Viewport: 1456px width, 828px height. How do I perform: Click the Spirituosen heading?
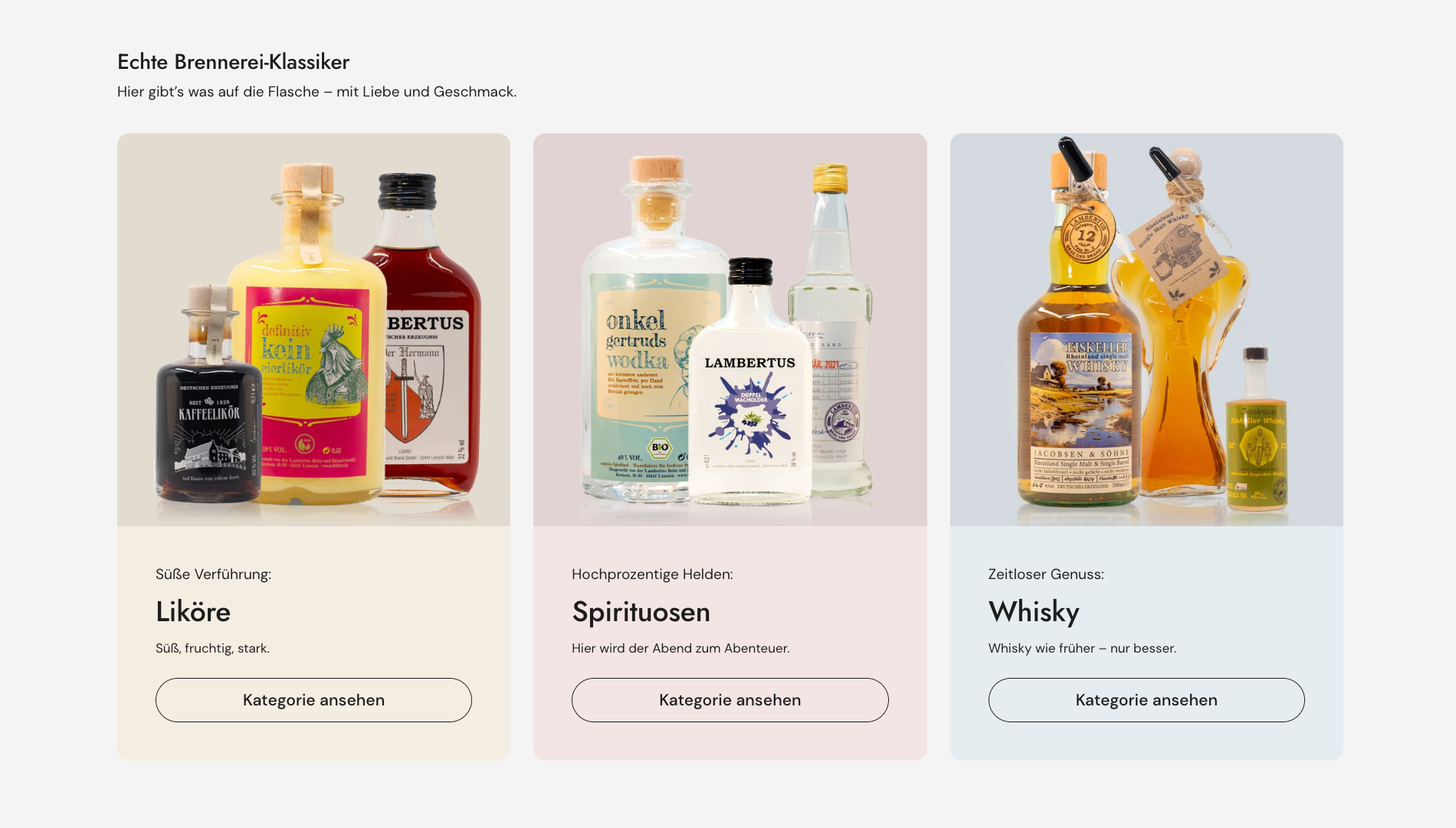(641, 611)
